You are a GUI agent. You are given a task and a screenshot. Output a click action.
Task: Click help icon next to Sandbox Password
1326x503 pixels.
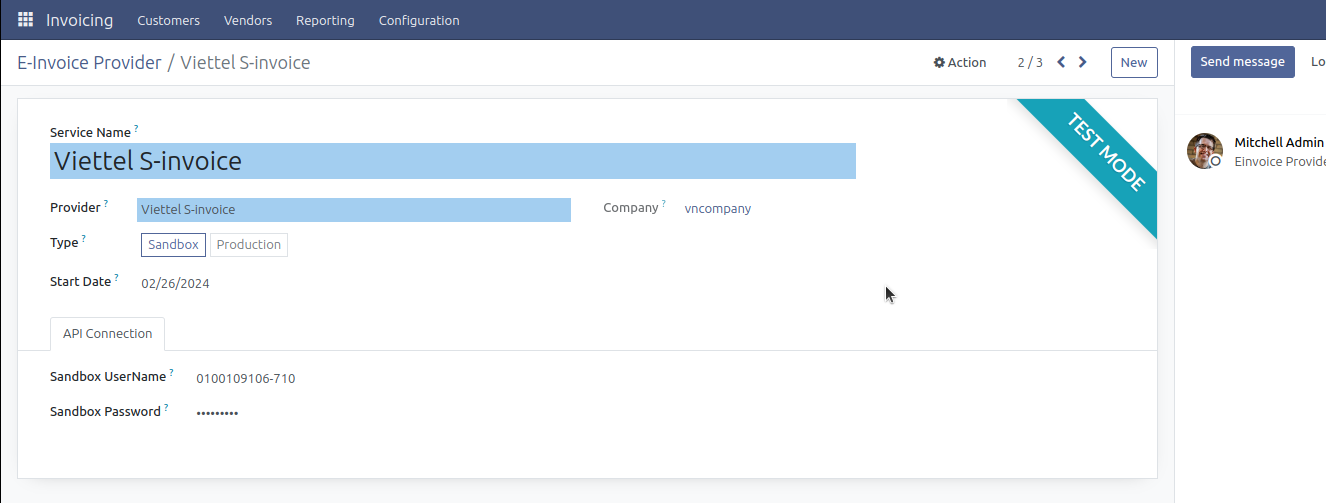coord(166,407)
